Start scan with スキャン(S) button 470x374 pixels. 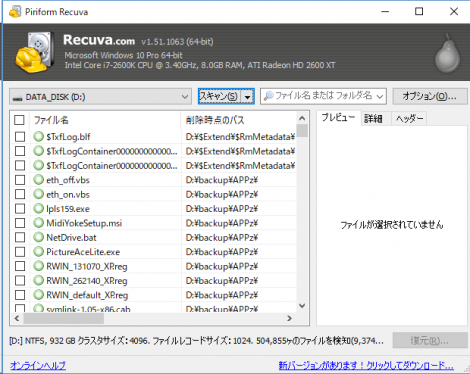pyautogui.click(x=219, y=97)
